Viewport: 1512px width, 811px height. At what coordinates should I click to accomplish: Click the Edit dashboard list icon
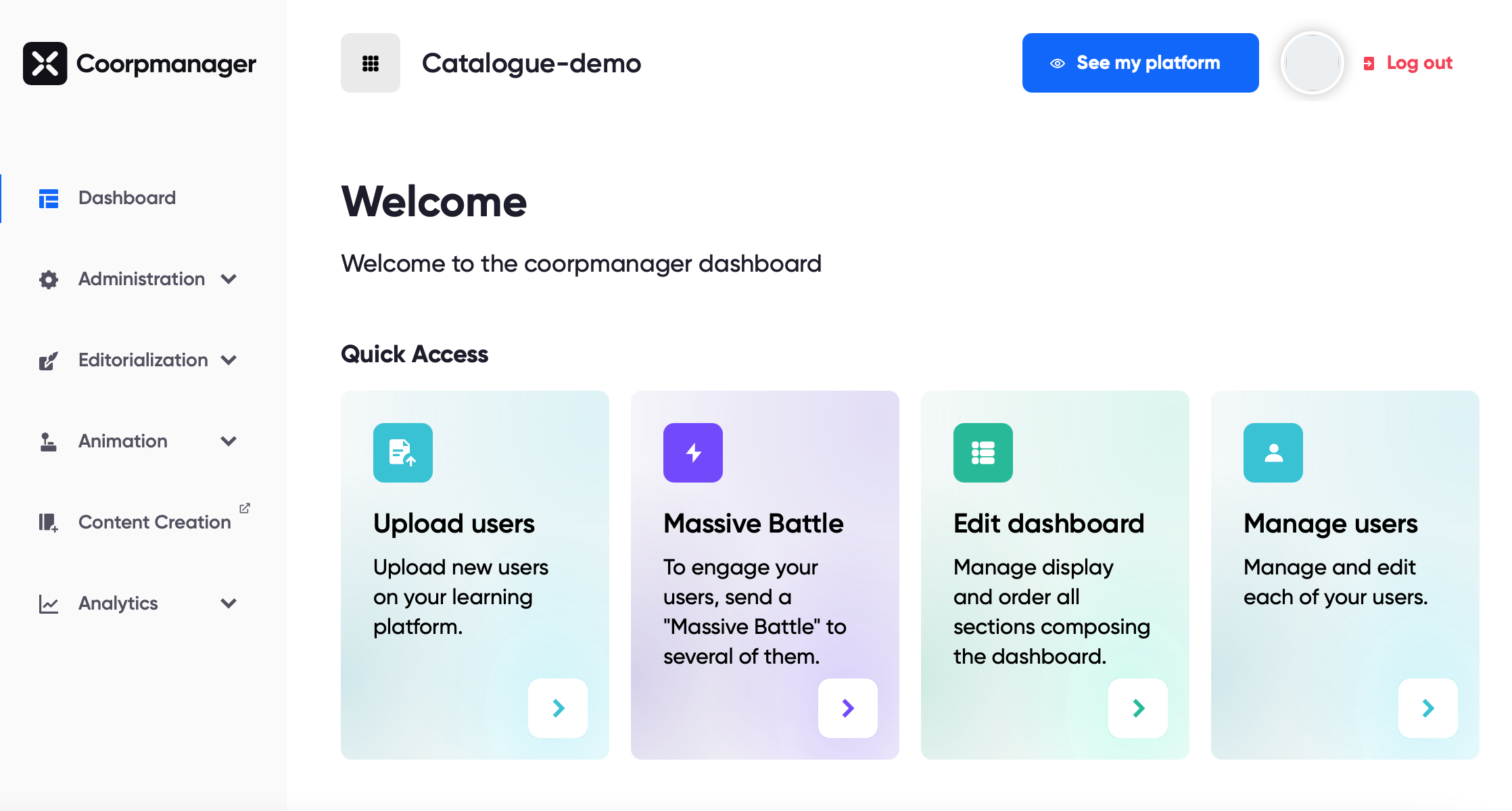click(983, 453)
